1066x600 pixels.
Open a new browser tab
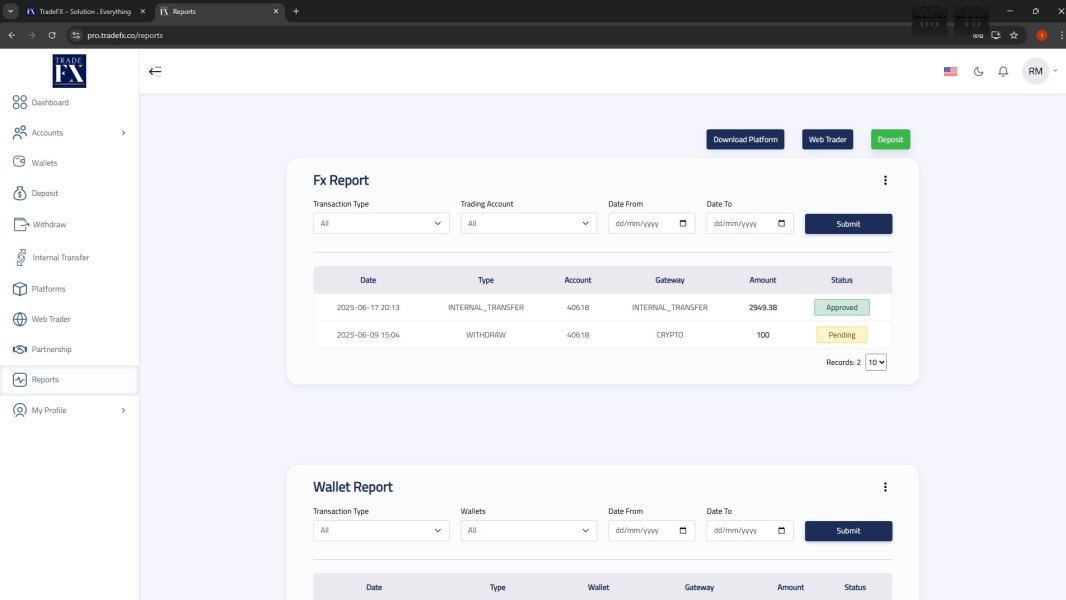[296, 12]
